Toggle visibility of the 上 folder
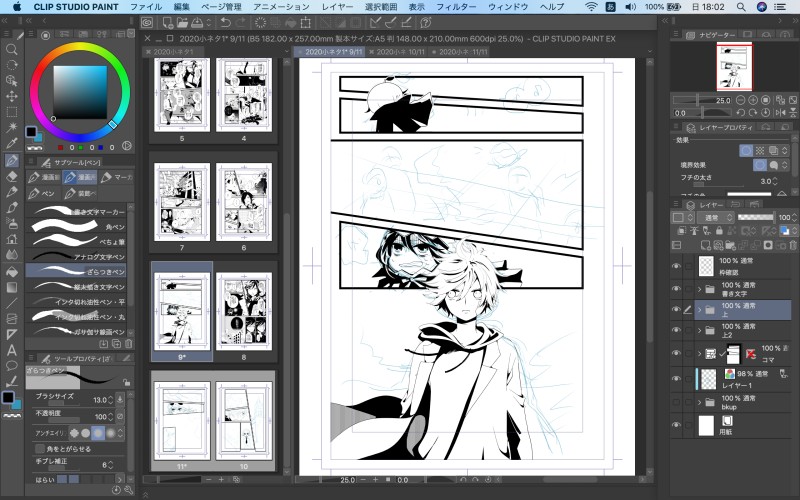 pos(676,309)
